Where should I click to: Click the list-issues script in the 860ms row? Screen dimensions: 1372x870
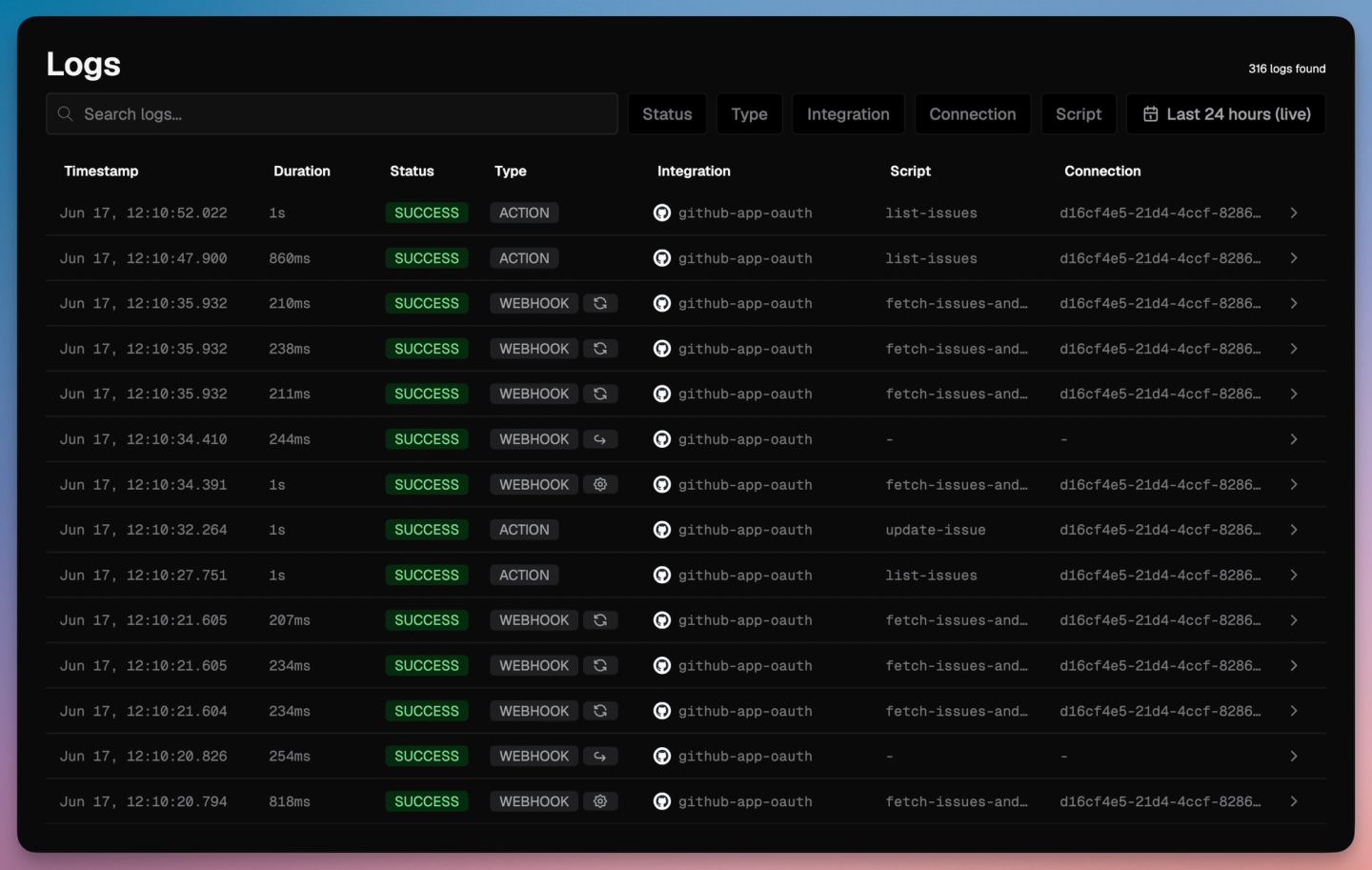pos(931,258)
